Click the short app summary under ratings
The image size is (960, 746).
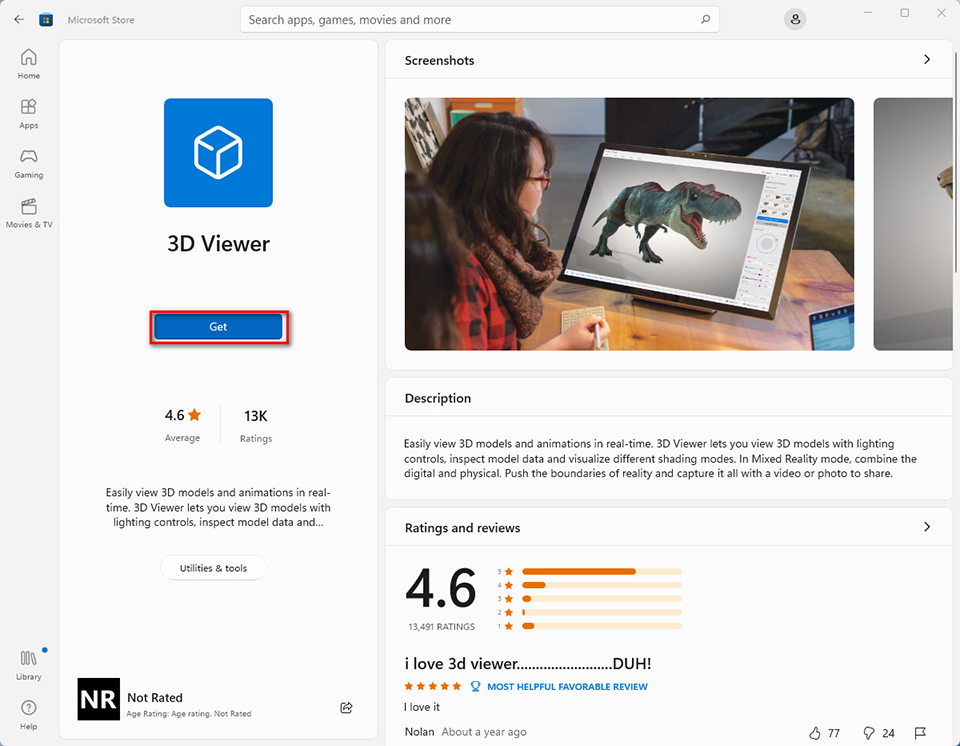coord(218,507)
